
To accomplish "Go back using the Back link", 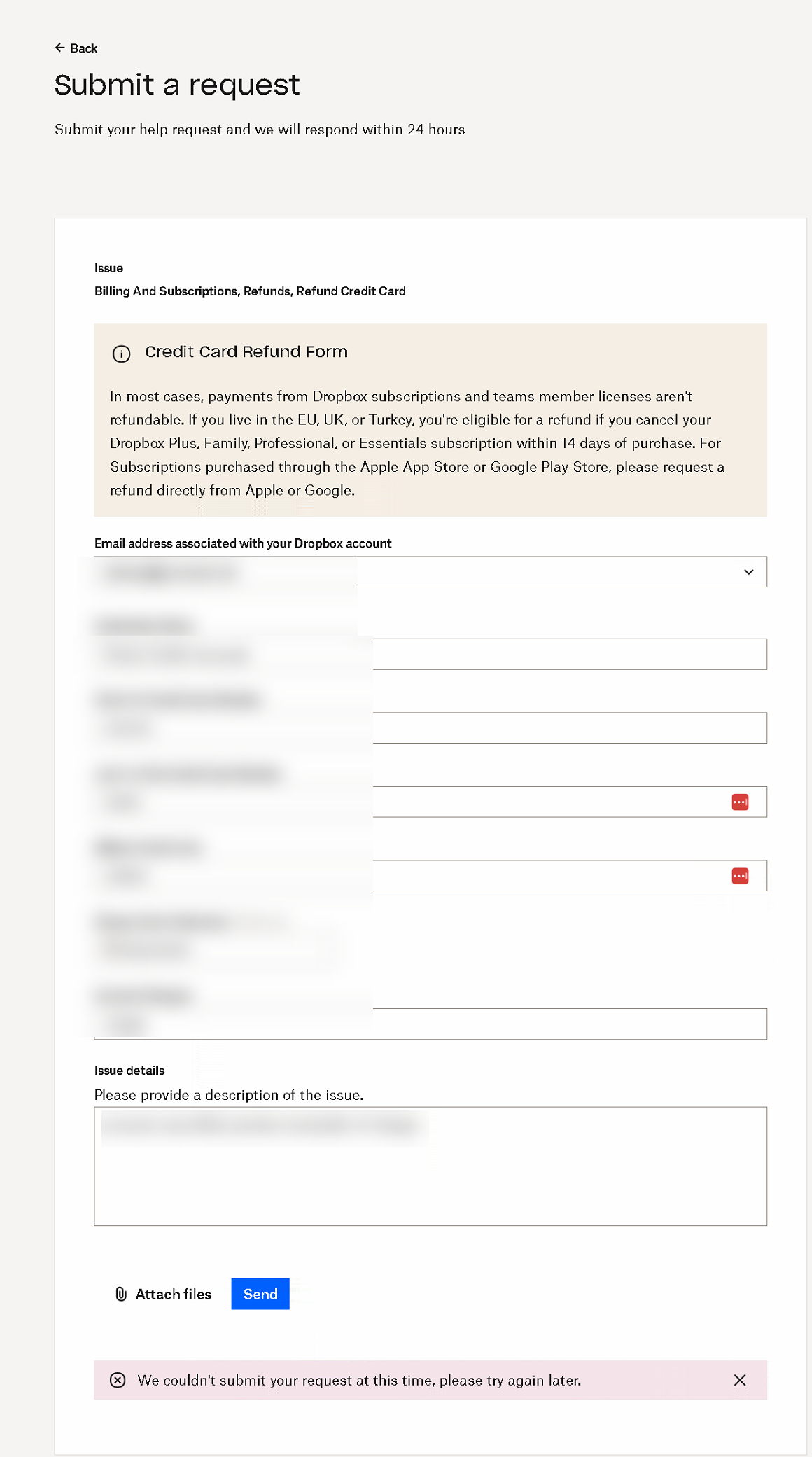I will tap(83, 48).
